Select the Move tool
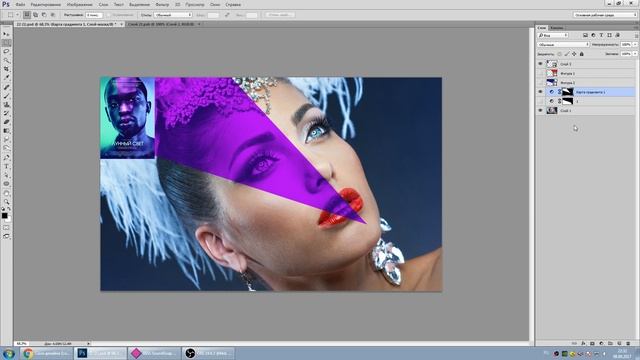The width and height of the screenshot is (640, 360). (x=6, y=34)
